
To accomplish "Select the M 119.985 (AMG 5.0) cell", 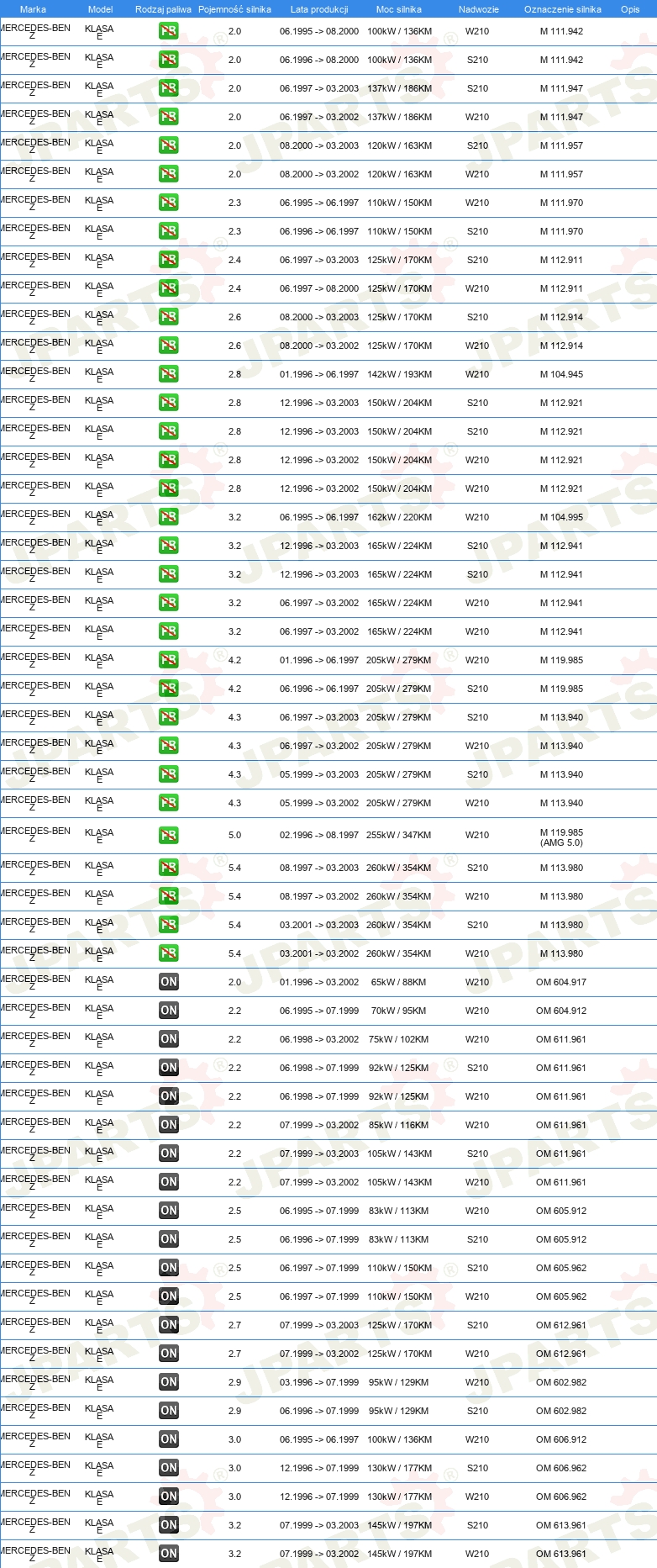I will pyautogui.click(x=561, y=837).
